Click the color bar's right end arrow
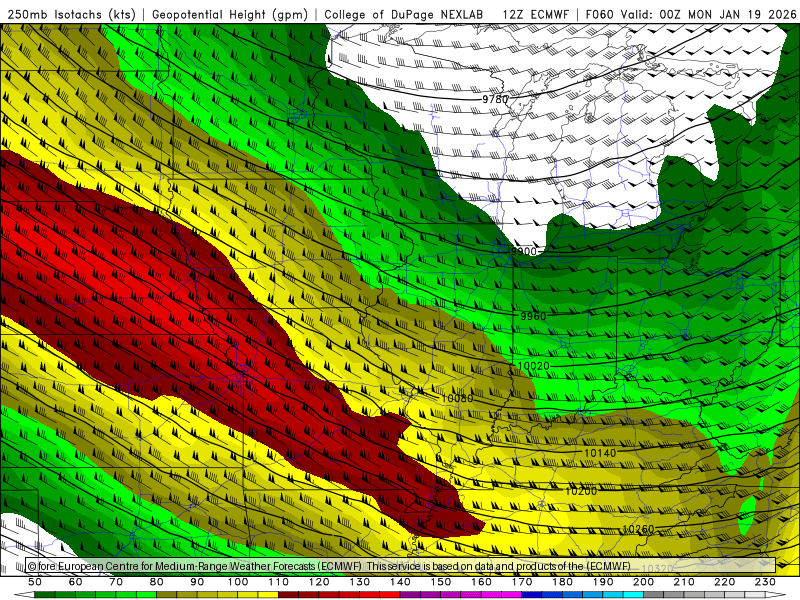800x600 pixels. click(776, 595)
